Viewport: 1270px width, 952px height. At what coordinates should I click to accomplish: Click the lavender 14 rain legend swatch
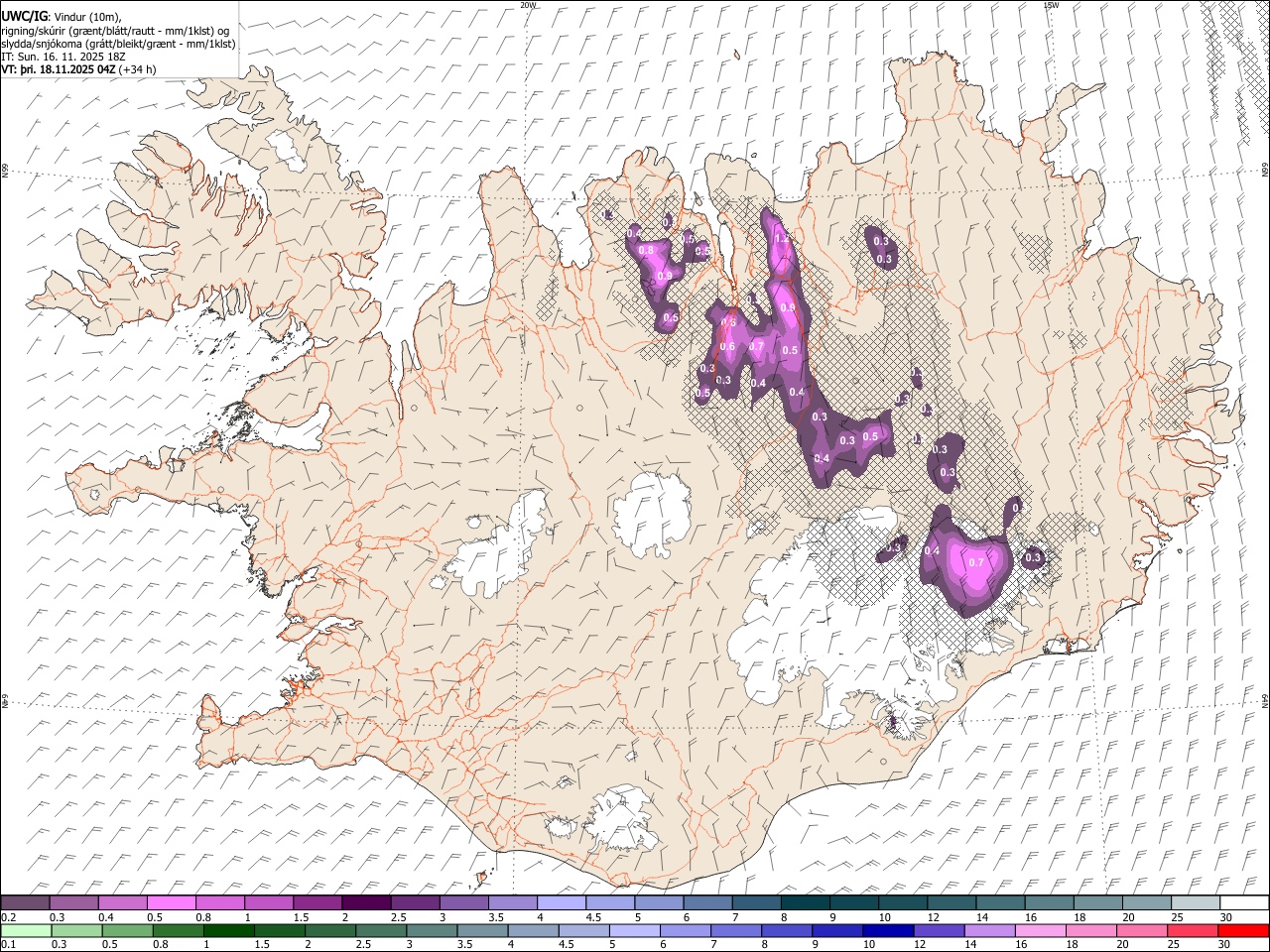point(988,931)
